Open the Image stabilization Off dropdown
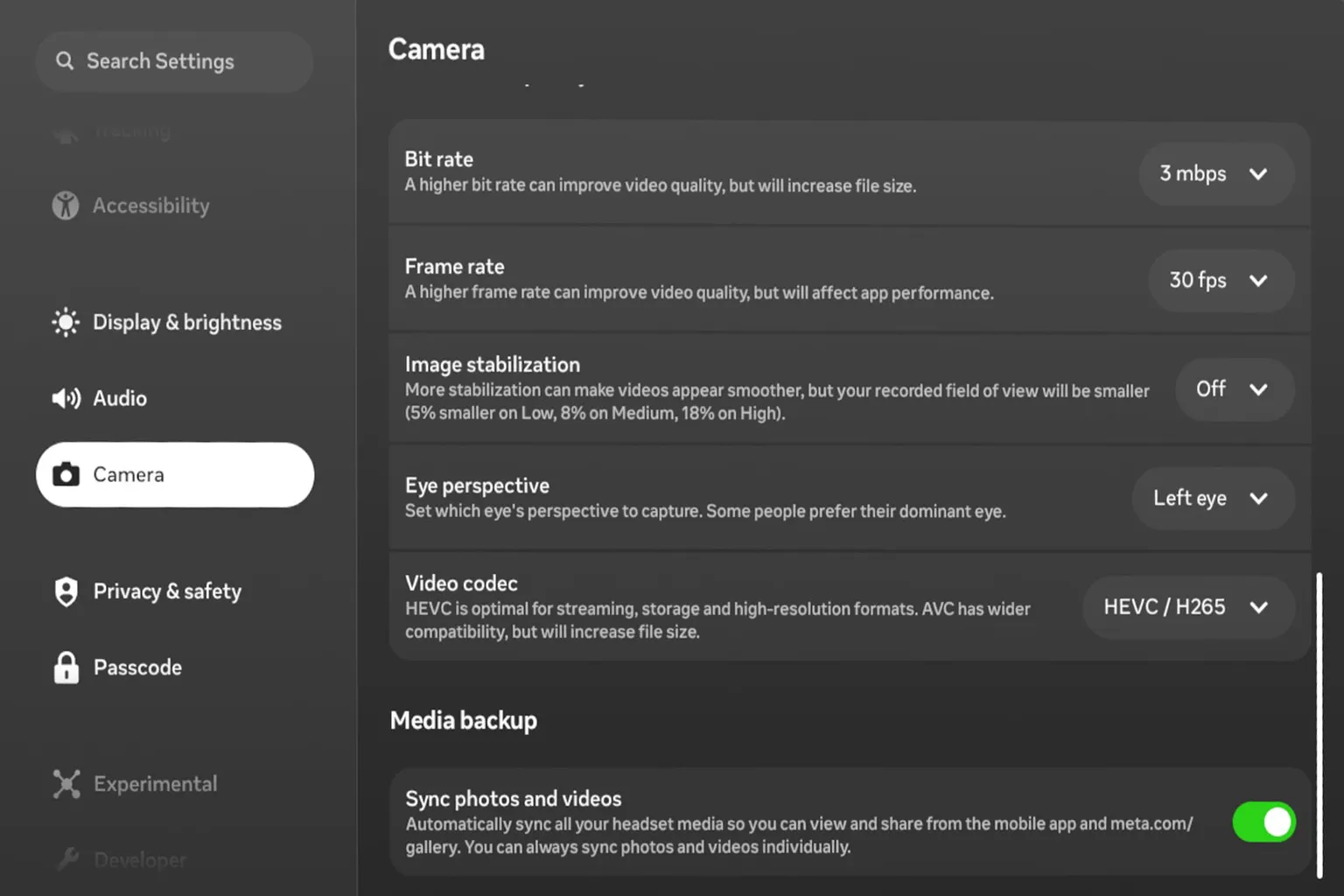The height and width of the screenshot is (896, 1344). click(1234, 389)
